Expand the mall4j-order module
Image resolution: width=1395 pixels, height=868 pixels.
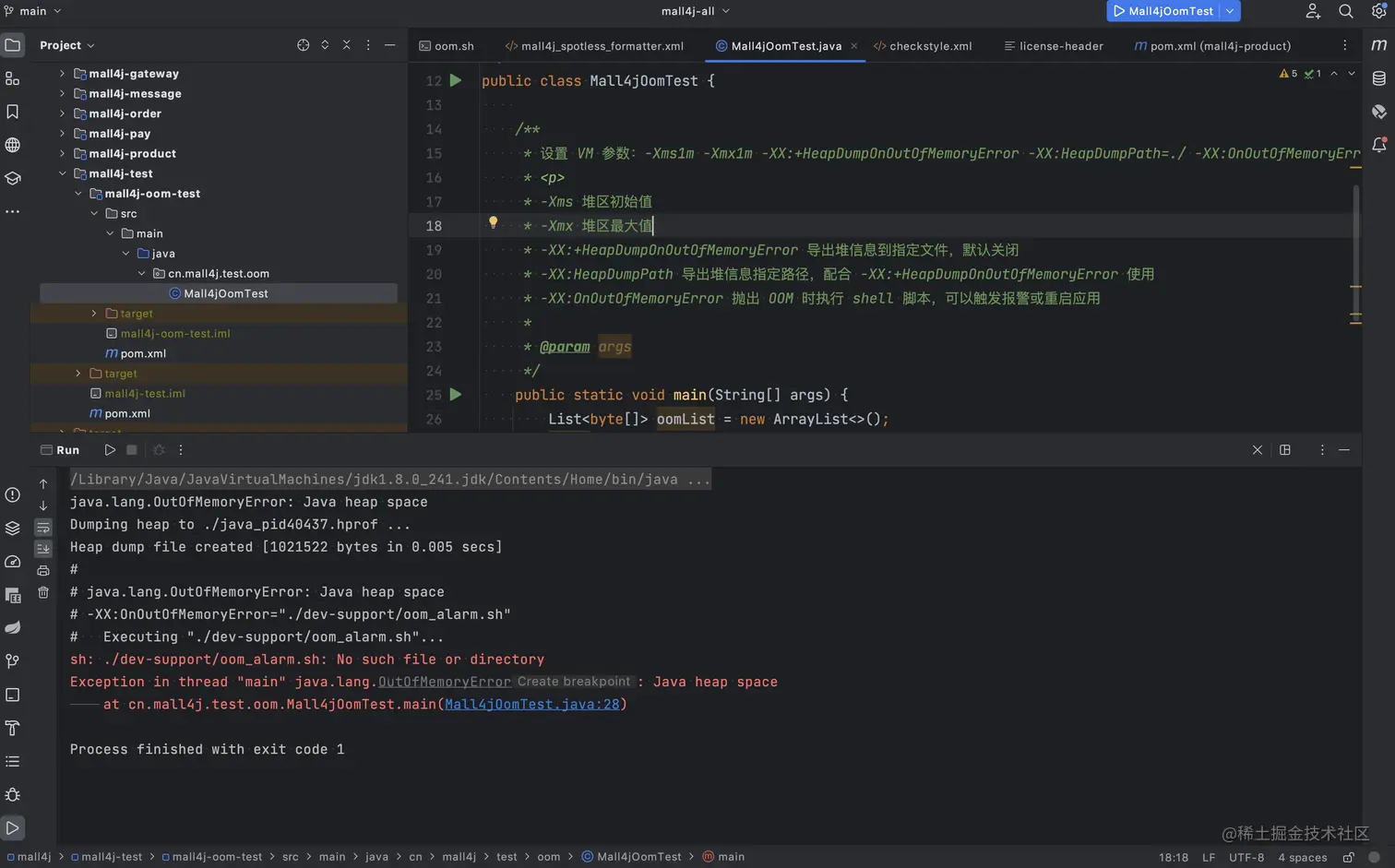pyautogui.click(x=62, y=113)
